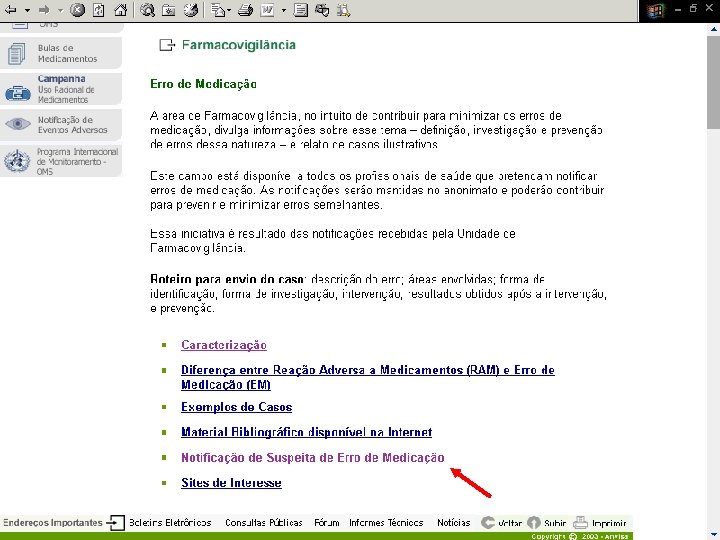Go to the browser Home page
The height and width of the screenshot is (540, 720).
click(120, 10)
